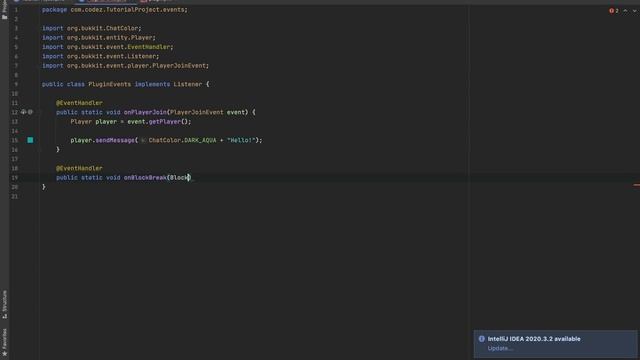The image size is (640, 360).
Task: Click the PluginEvents class name
Action: (x=109, y=84)
